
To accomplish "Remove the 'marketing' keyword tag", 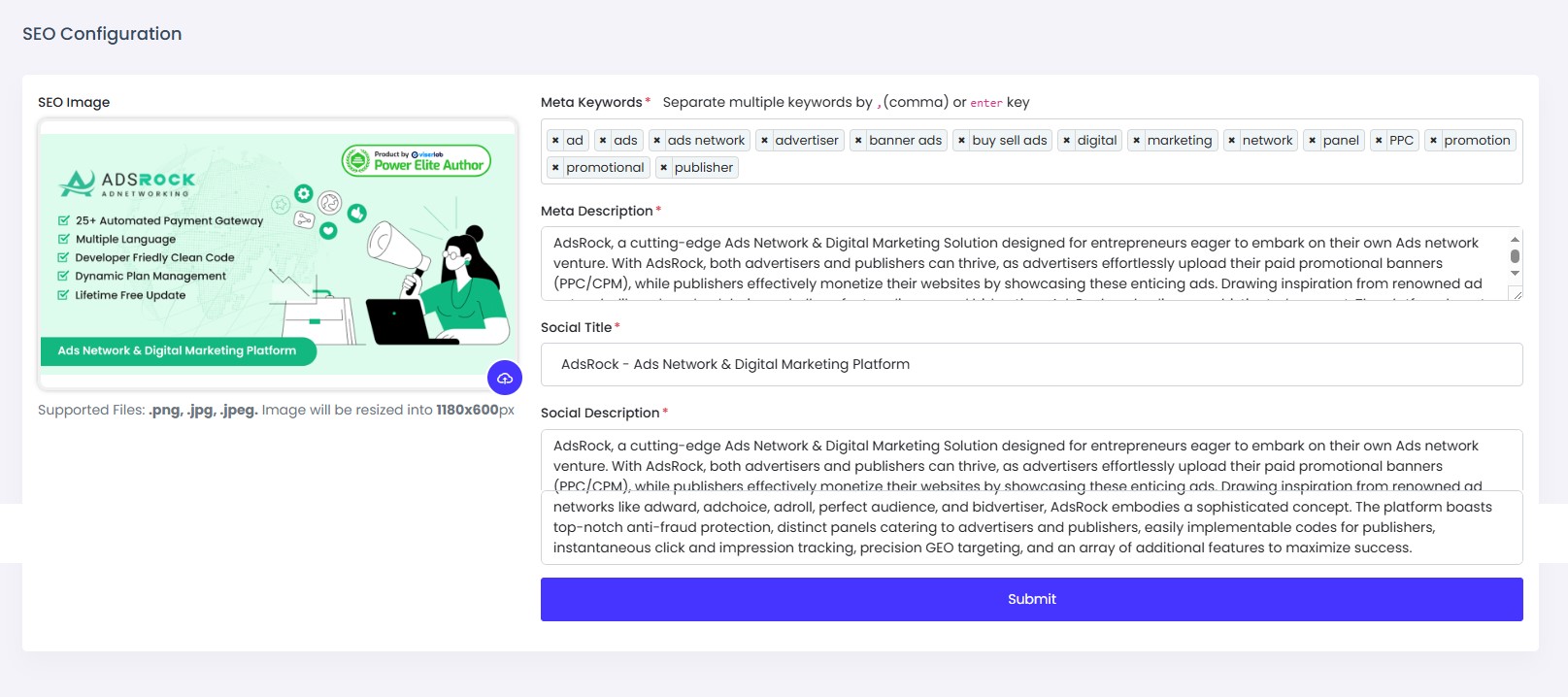I will pyautogui.click(x=1136, y=141).
